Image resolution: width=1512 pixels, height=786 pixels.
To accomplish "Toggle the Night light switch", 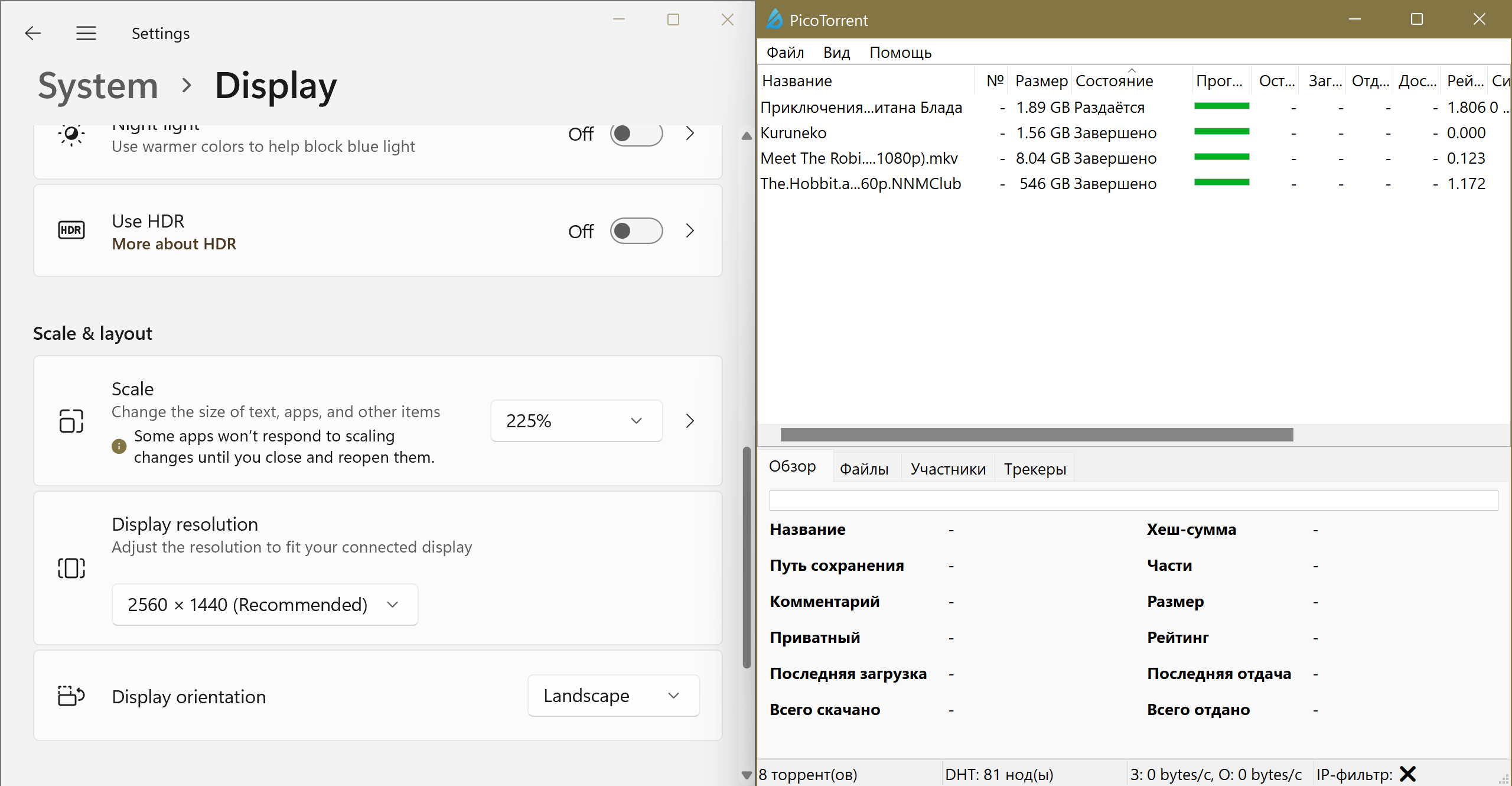I will click(636, 134).
